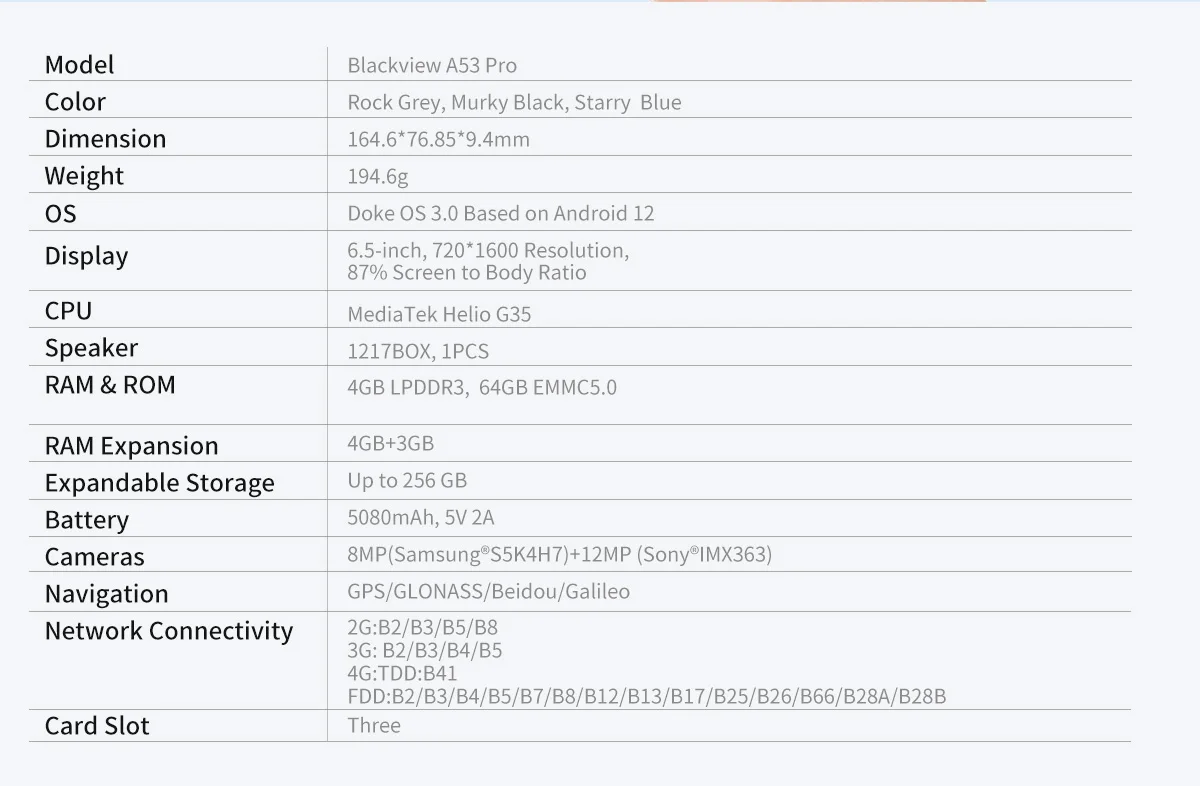Click the Dimension value 164.6*76.85*9.4mm
Viewport: 1200px width, 786px height.
coord(438,140)
